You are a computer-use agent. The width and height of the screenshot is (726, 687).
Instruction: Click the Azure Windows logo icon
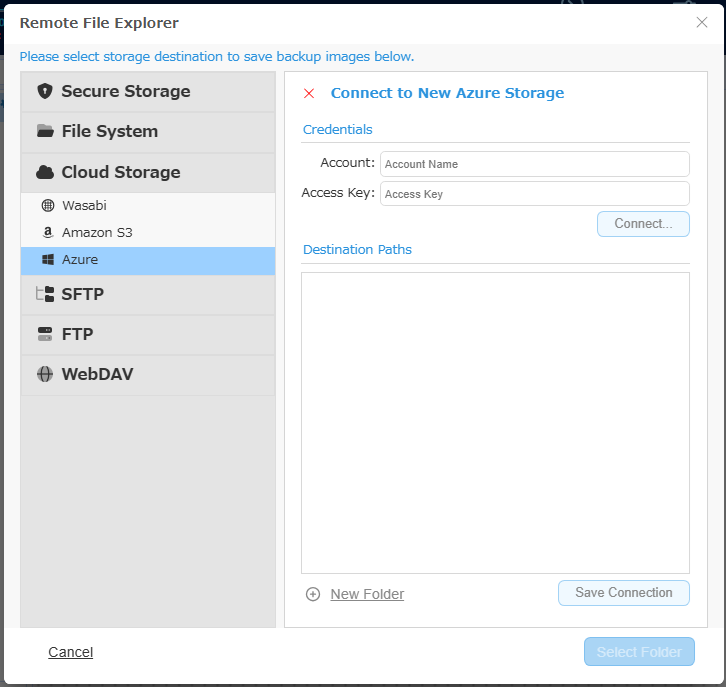48,260
